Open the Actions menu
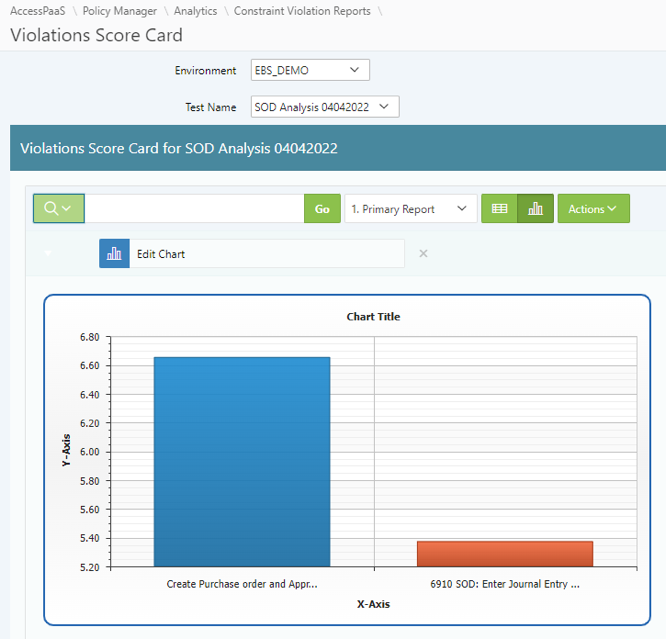Viewport: 666px width, 639px height. click(x=593, y=209)
